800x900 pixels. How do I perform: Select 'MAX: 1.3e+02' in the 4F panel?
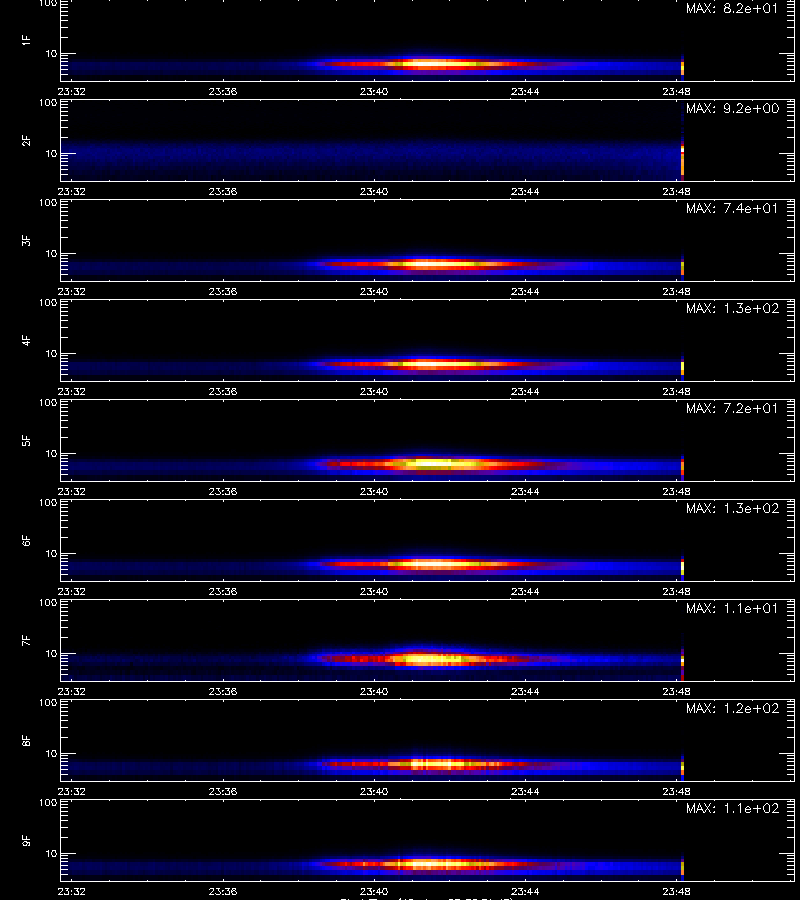(732, 309)
